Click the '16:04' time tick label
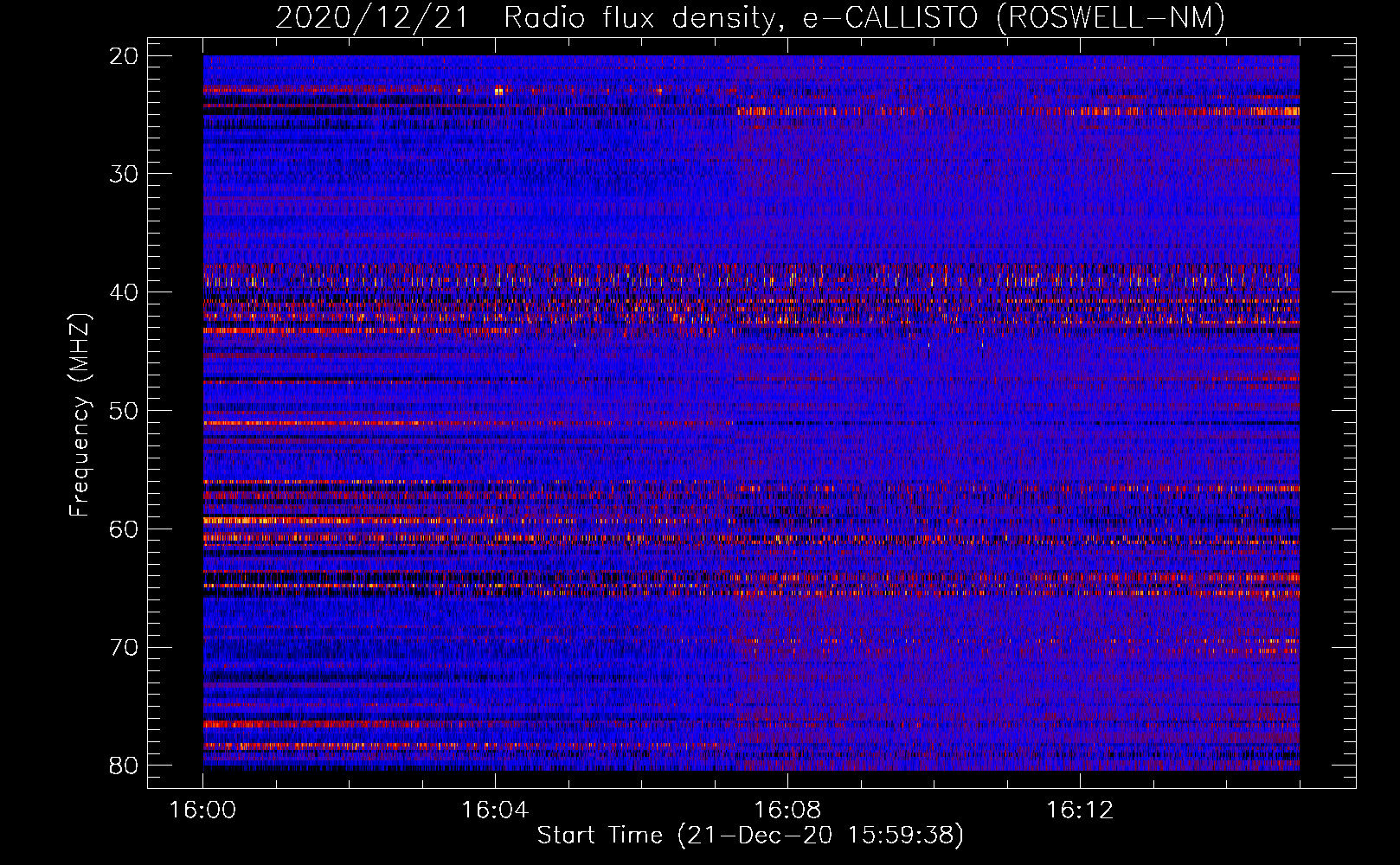Image resolution: width=1400 pixels, height=865 pixels. click(x=495, y=810)
